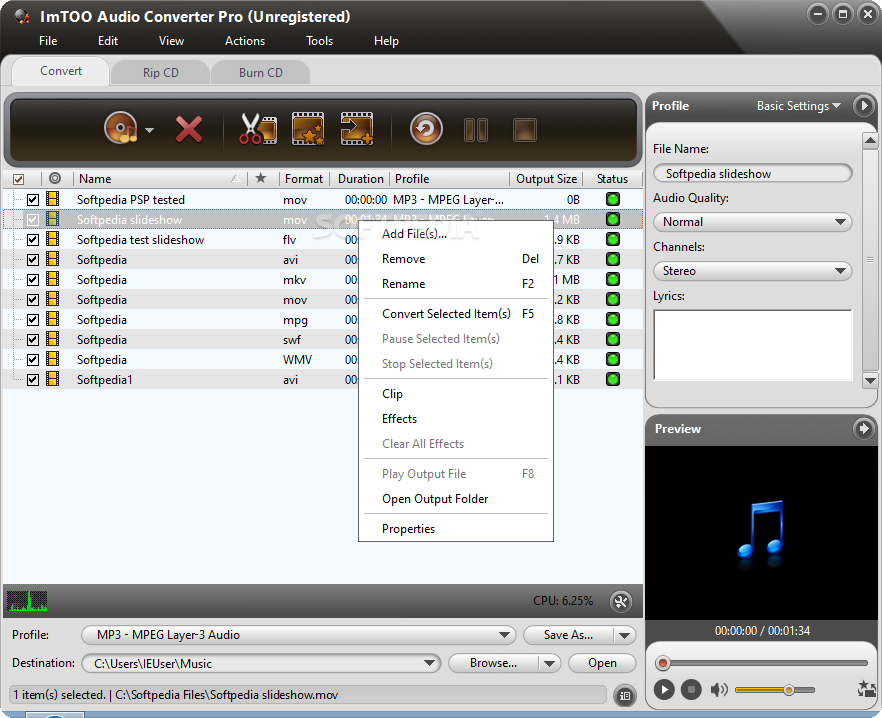Click the green CPU usage graph
The height and width of the screenshot is (718, 882).
tap(27, 601)
